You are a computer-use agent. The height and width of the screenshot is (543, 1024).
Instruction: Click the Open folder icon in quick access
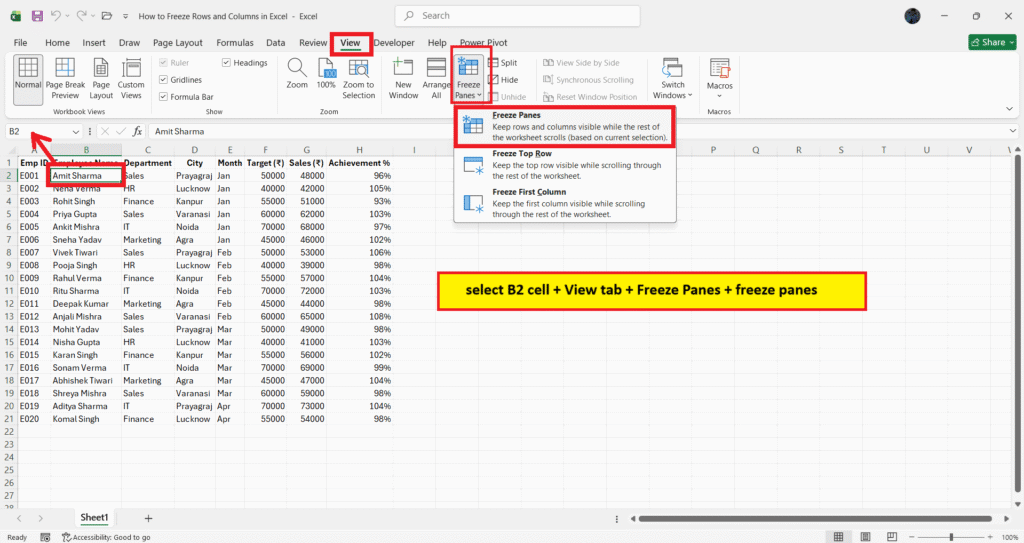(x=106, y=16)
